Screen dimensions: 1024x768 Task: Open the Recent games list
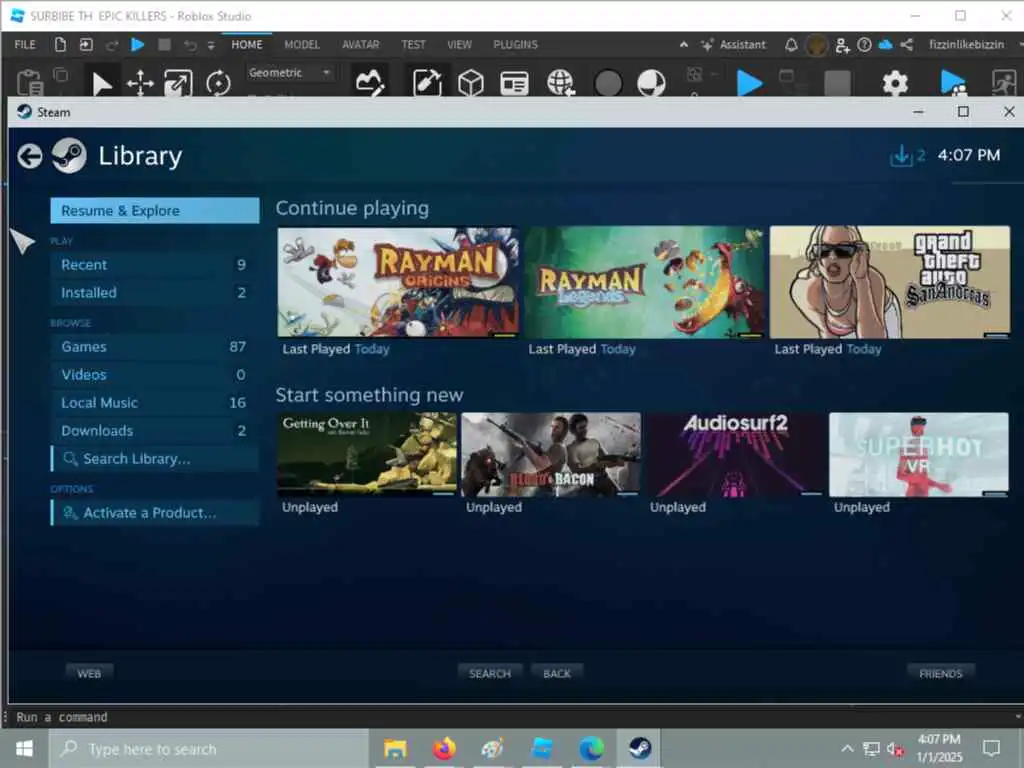pos(155,264)
